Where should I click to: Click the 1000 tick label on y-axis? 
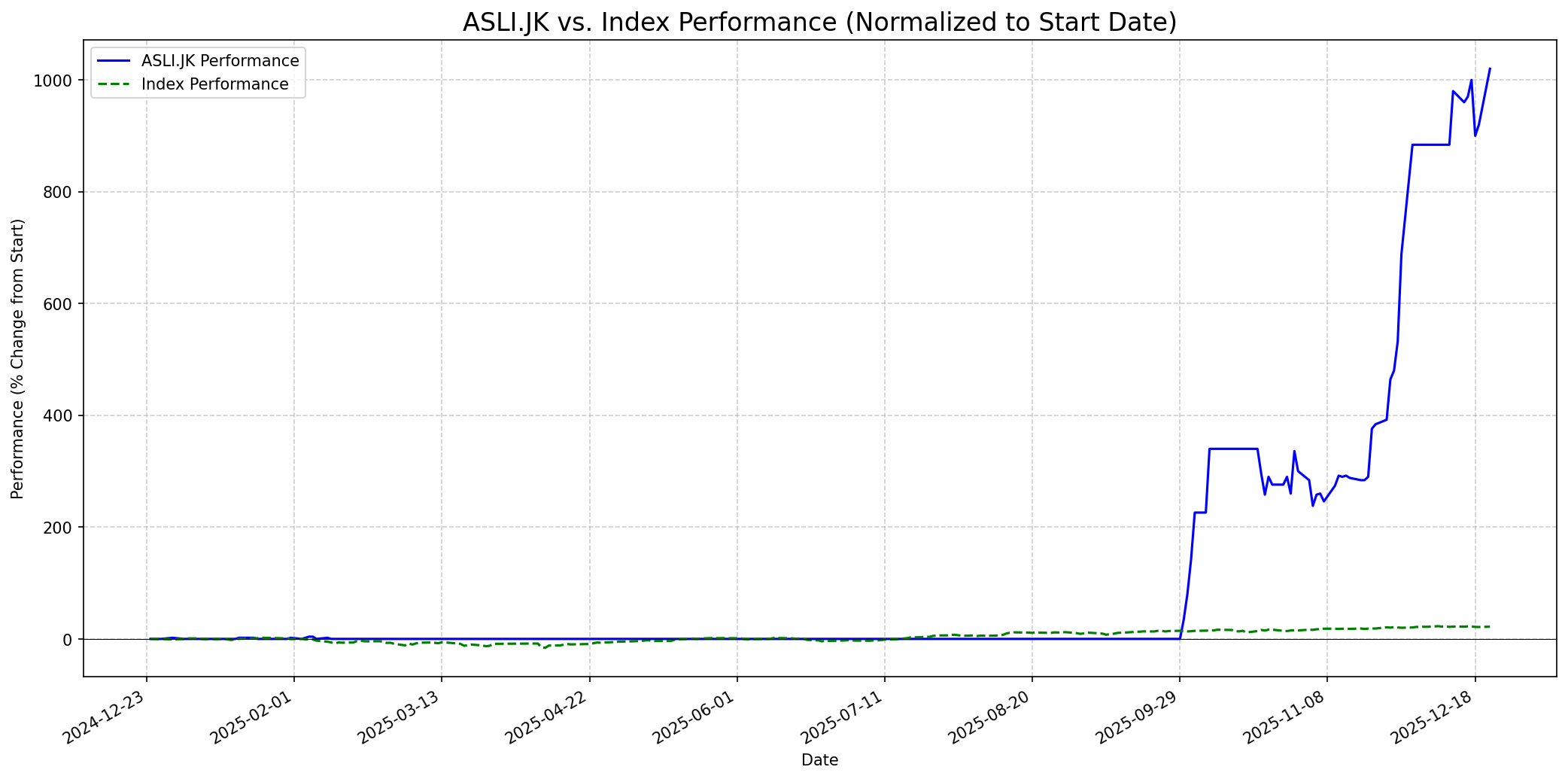point(53,81)
